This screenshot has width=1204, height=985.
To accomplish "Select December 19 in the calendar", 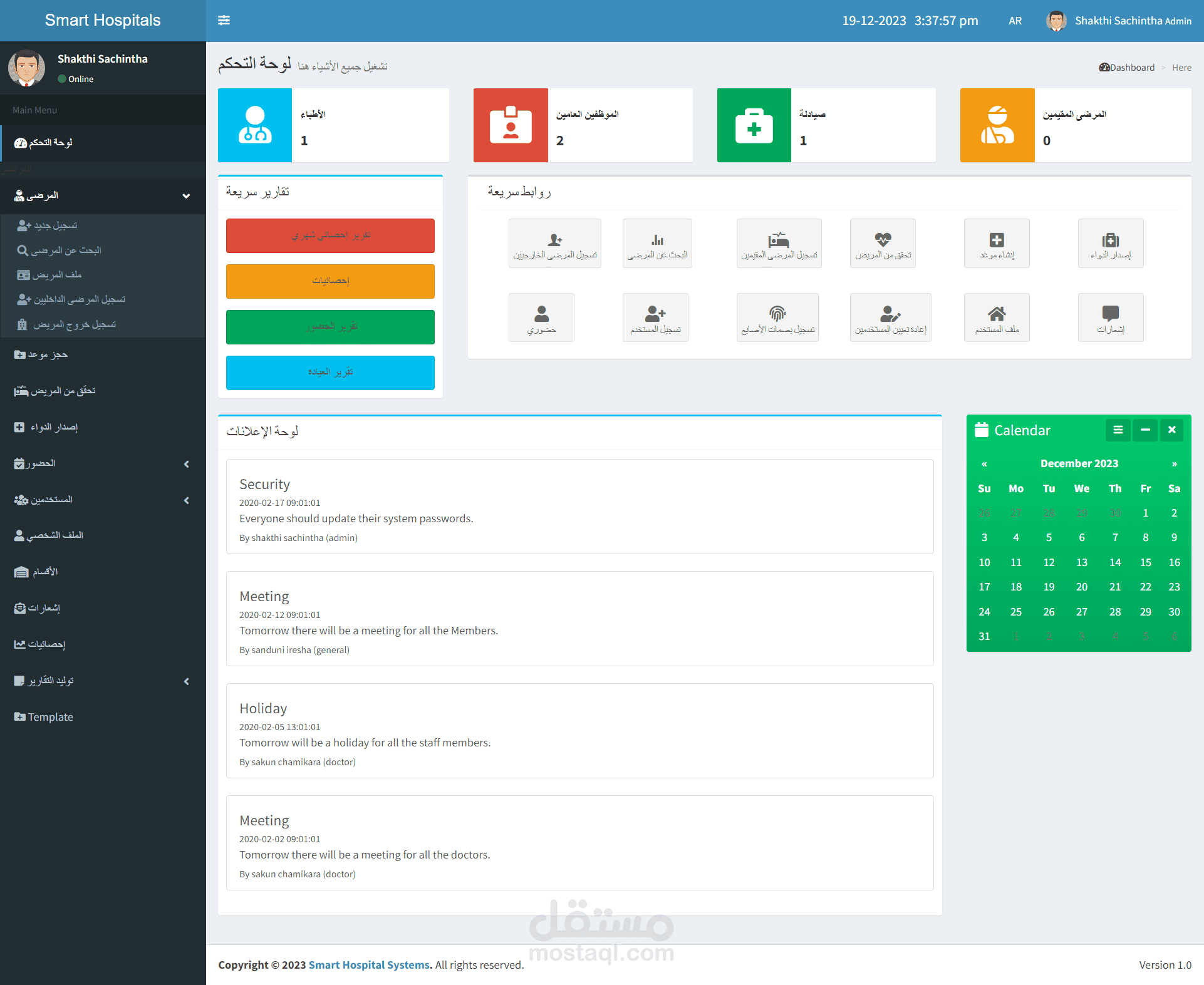I will (x=1049, y=587).
